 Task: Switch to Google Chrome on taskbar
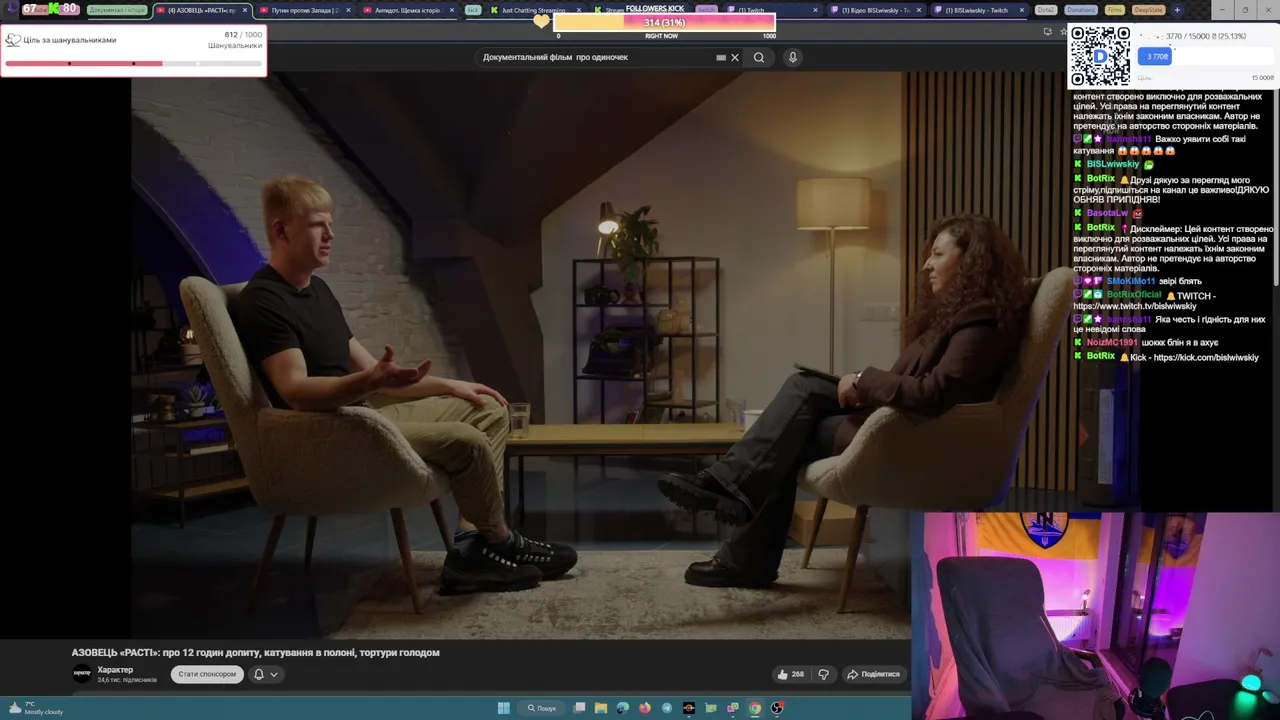click(x=755, y=708)
